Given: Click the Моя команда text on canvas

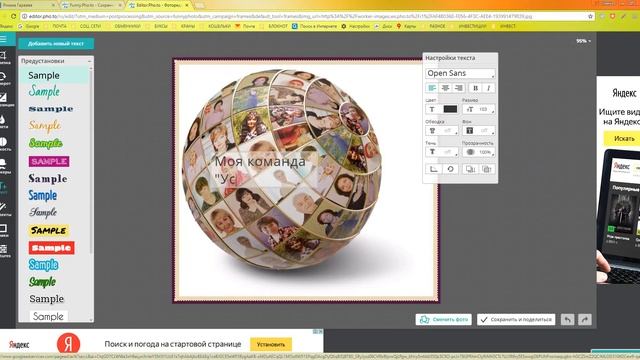Looking at the screenshot, I should (x=260, y=162).
